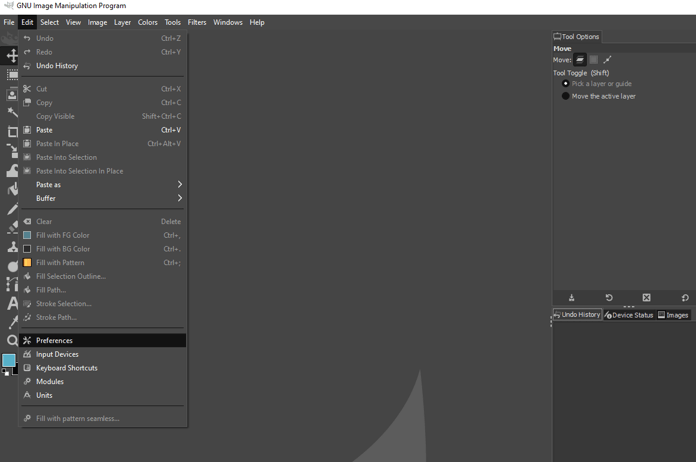Reset tool options to defaults

click(685, 297)
